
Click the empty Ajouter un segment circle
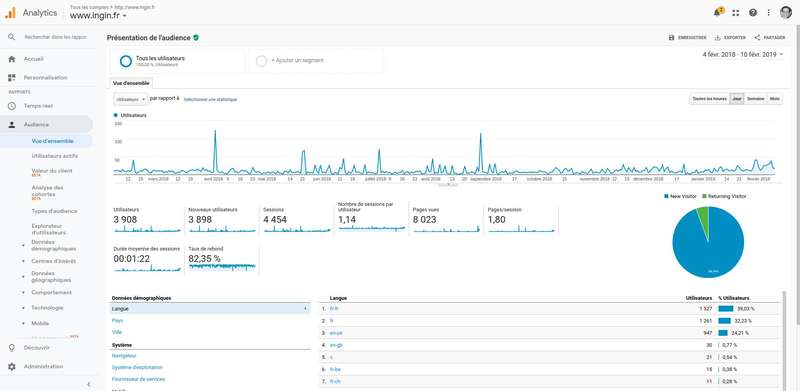click(x=262, y=61)
